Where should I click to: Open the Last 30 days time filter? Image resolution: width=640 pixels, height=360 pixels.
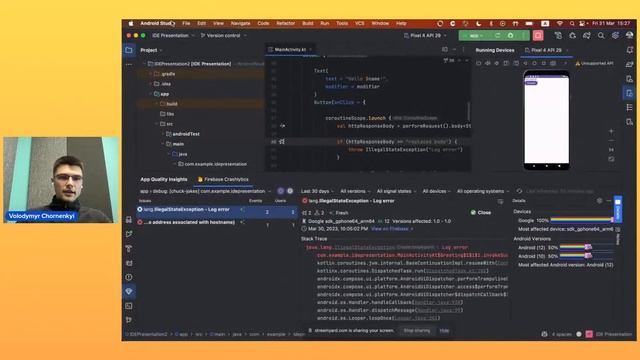pyautogui.click(x=317, y=191)
